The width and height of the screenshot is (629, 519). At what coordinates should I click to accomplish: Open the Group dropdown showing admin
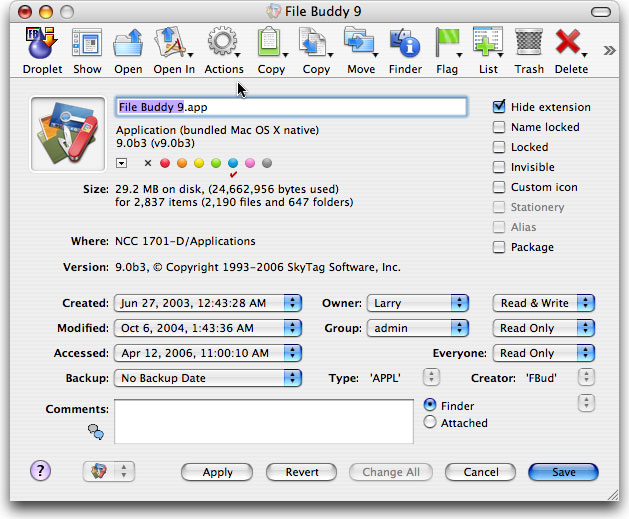[x=418, y=328]
